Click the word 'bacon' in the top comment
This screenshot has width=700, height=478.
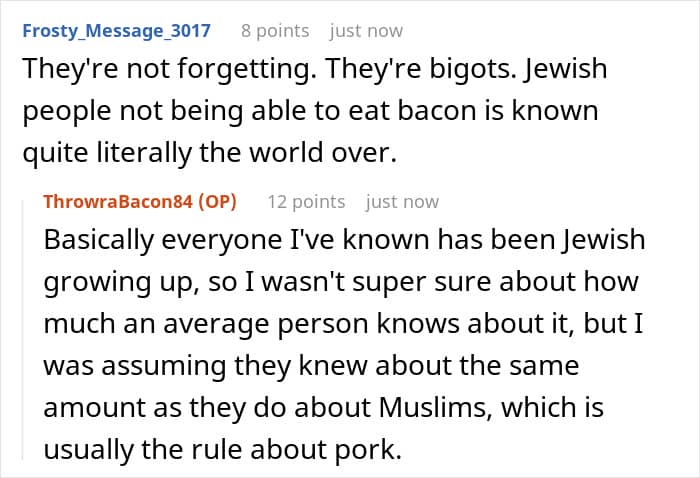tap(437, 111)
